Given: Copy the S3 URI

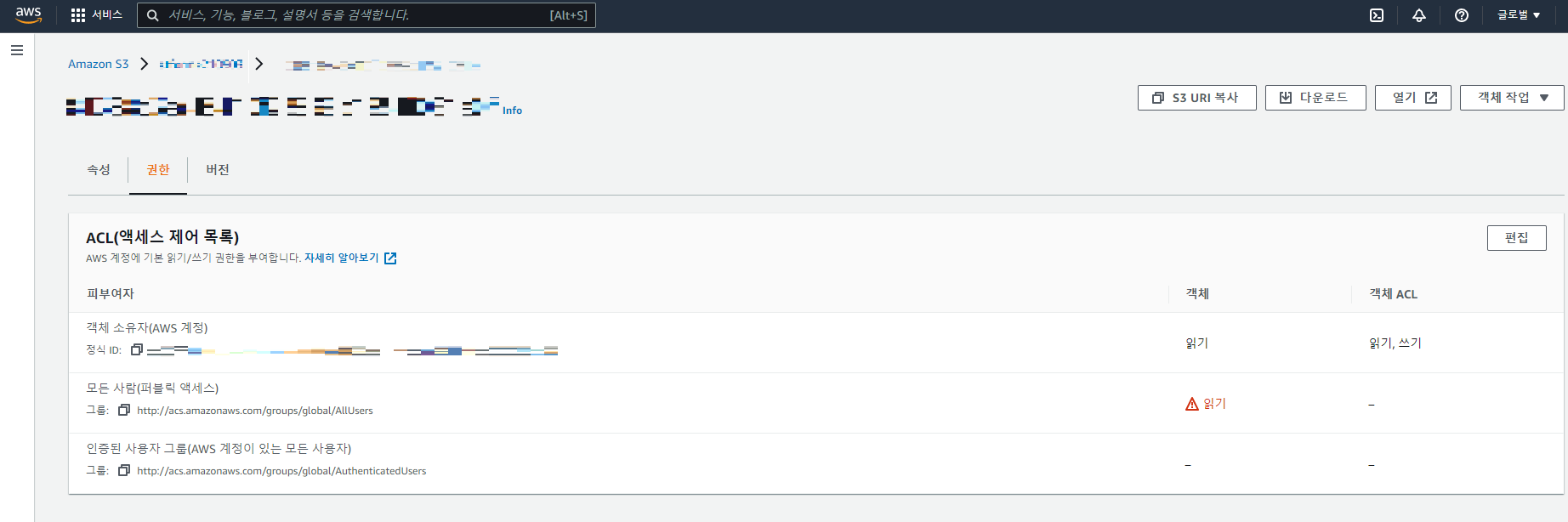Looking at the screenshot, I should pyautogui.click(x=1196, y=97).
